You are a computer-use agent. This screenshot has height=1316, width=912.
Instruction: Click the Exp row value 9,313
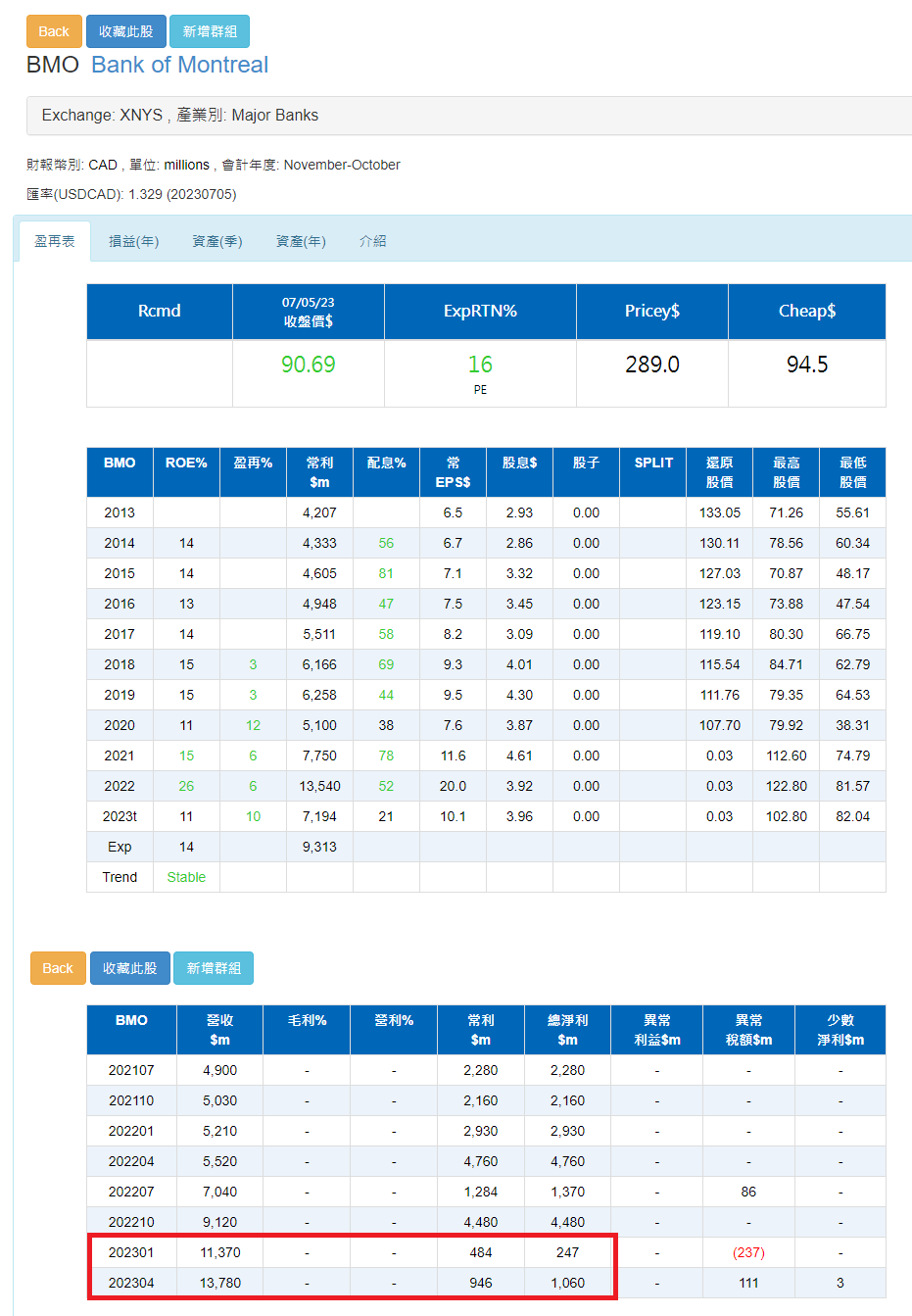pos(319,847)
